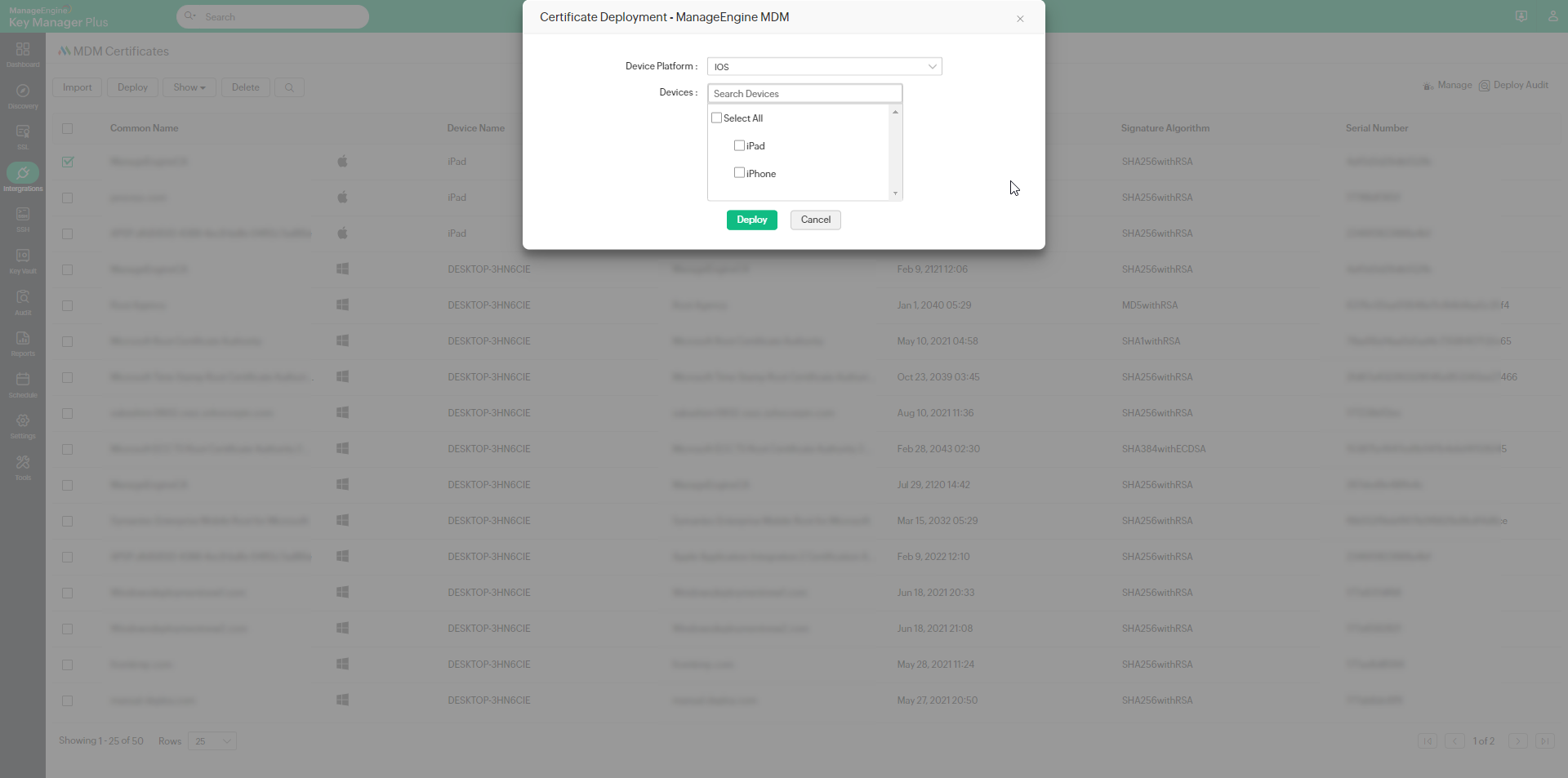This screenshot has height=778, width=1568.
Task: Click the expiry date Jun 18, 2021 21:08
Action: click(935, 629)
